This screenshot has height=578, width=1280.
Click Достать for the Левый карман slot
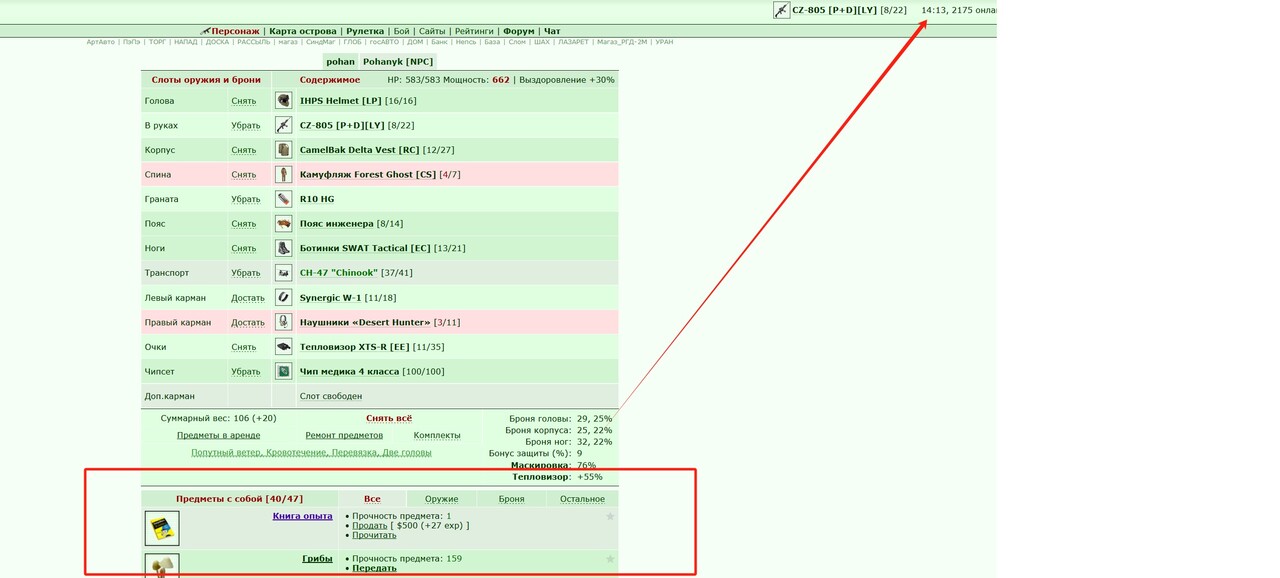248,298
